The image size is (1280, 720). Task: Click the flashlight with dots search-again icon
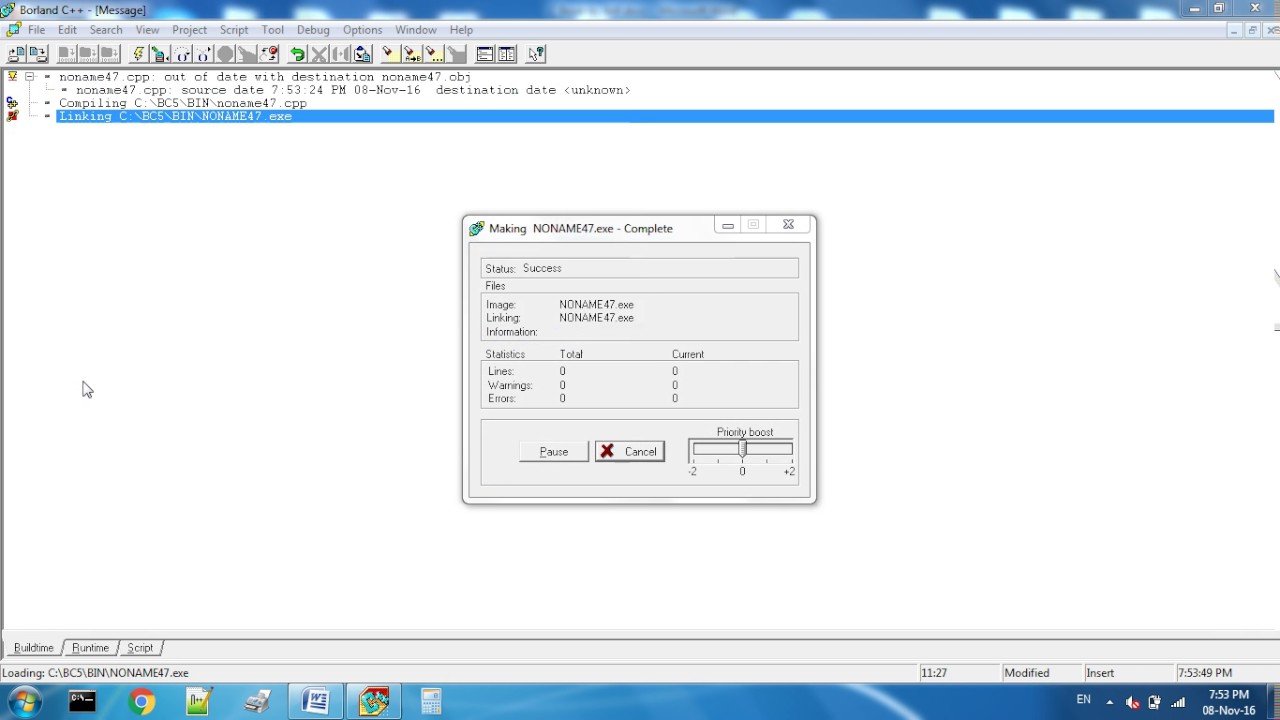tap(433, 54)
